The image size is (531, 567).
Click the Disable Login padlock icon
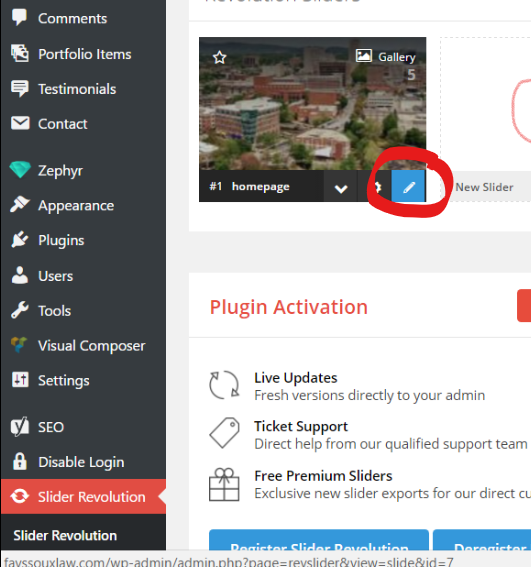pyautogui.click(x=20, y=461)
